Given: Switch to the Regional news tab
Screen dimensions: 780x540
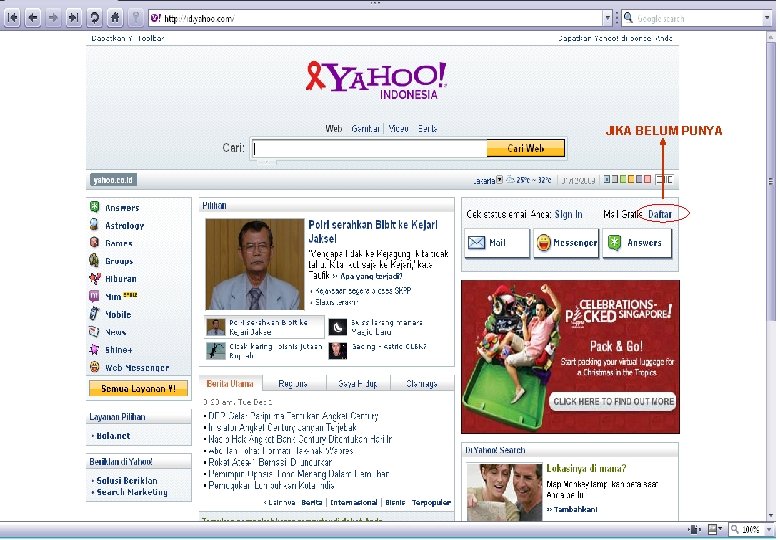Looking at the screenshot, I should pyautogui.click(x=293, y=384).
